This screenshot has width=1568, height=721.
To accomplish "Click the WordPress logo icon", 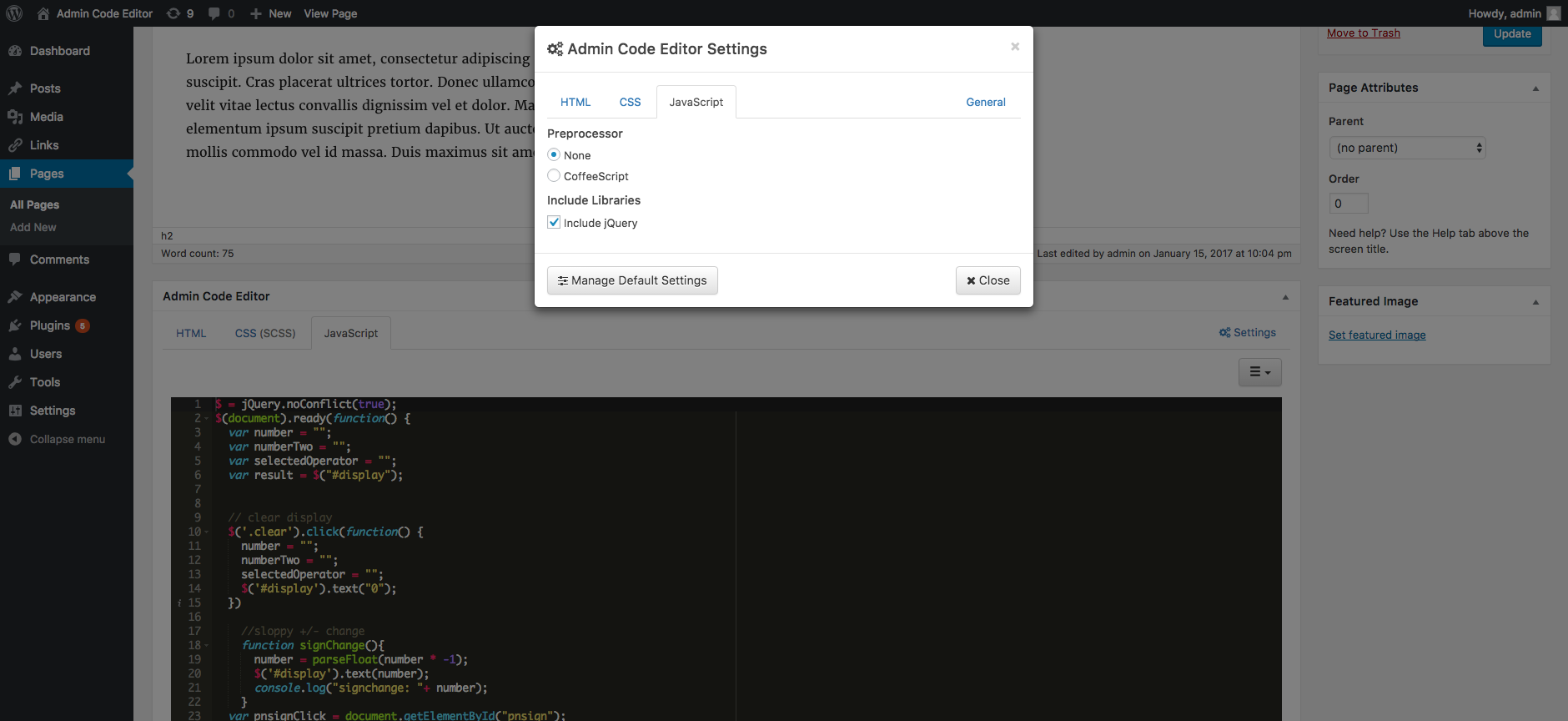I will (x=14, y=13).
